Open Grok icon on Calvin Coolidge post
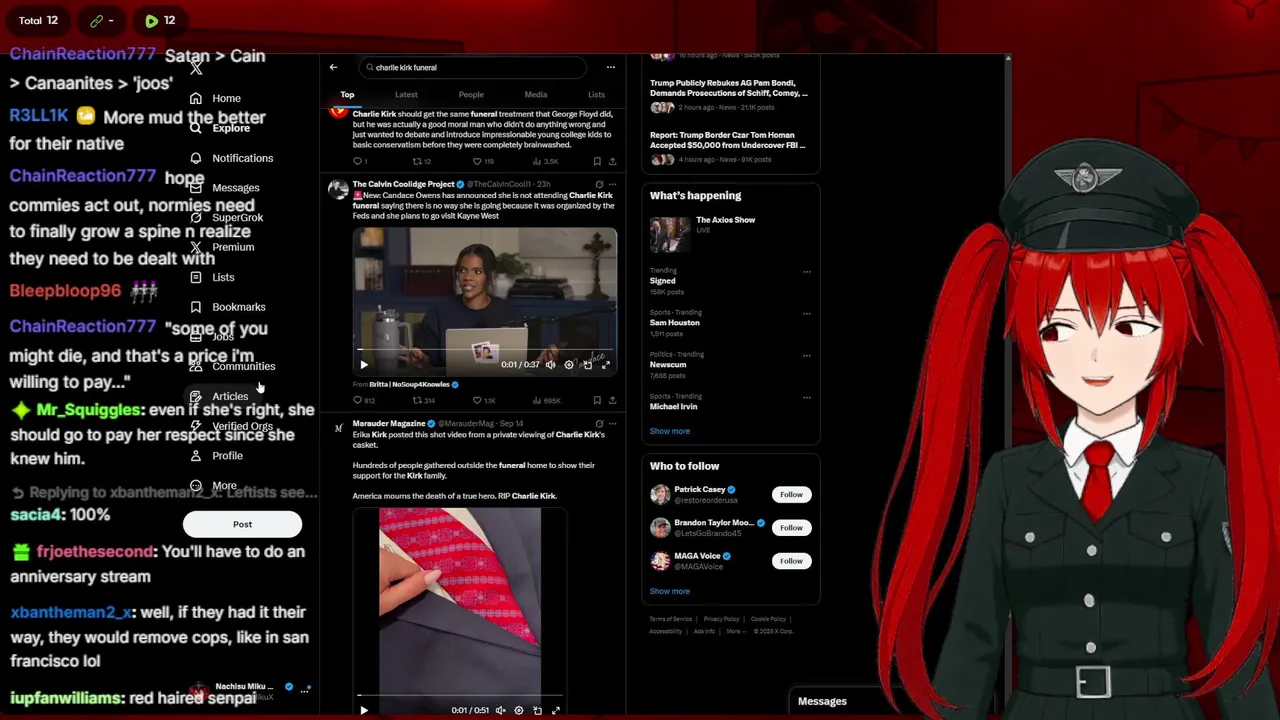This screenshot has width=1280, height=720. [x=599, y=184]
